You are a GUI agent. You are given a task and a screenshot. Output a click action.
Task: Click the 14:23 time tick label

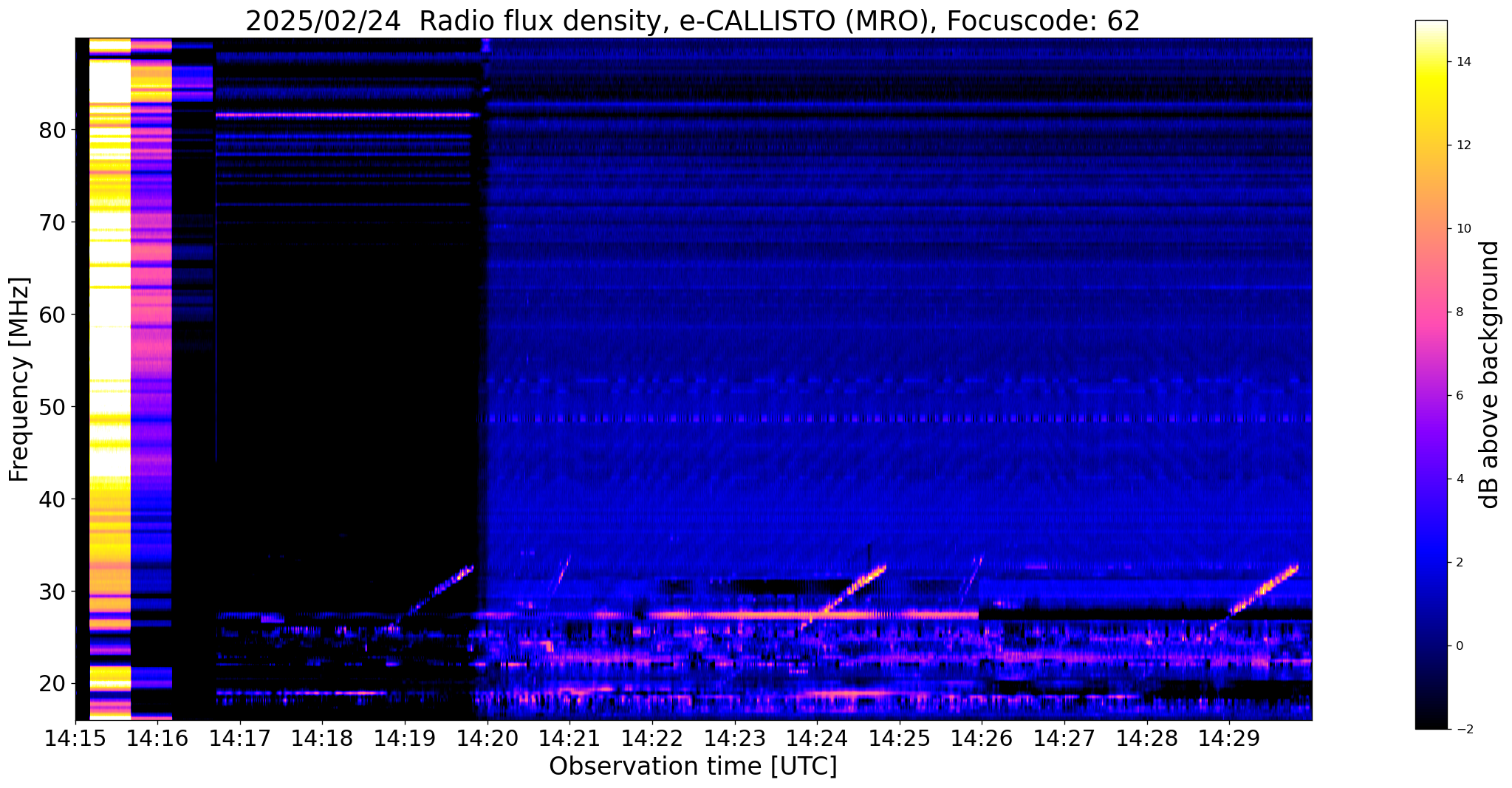coord(734,737)
